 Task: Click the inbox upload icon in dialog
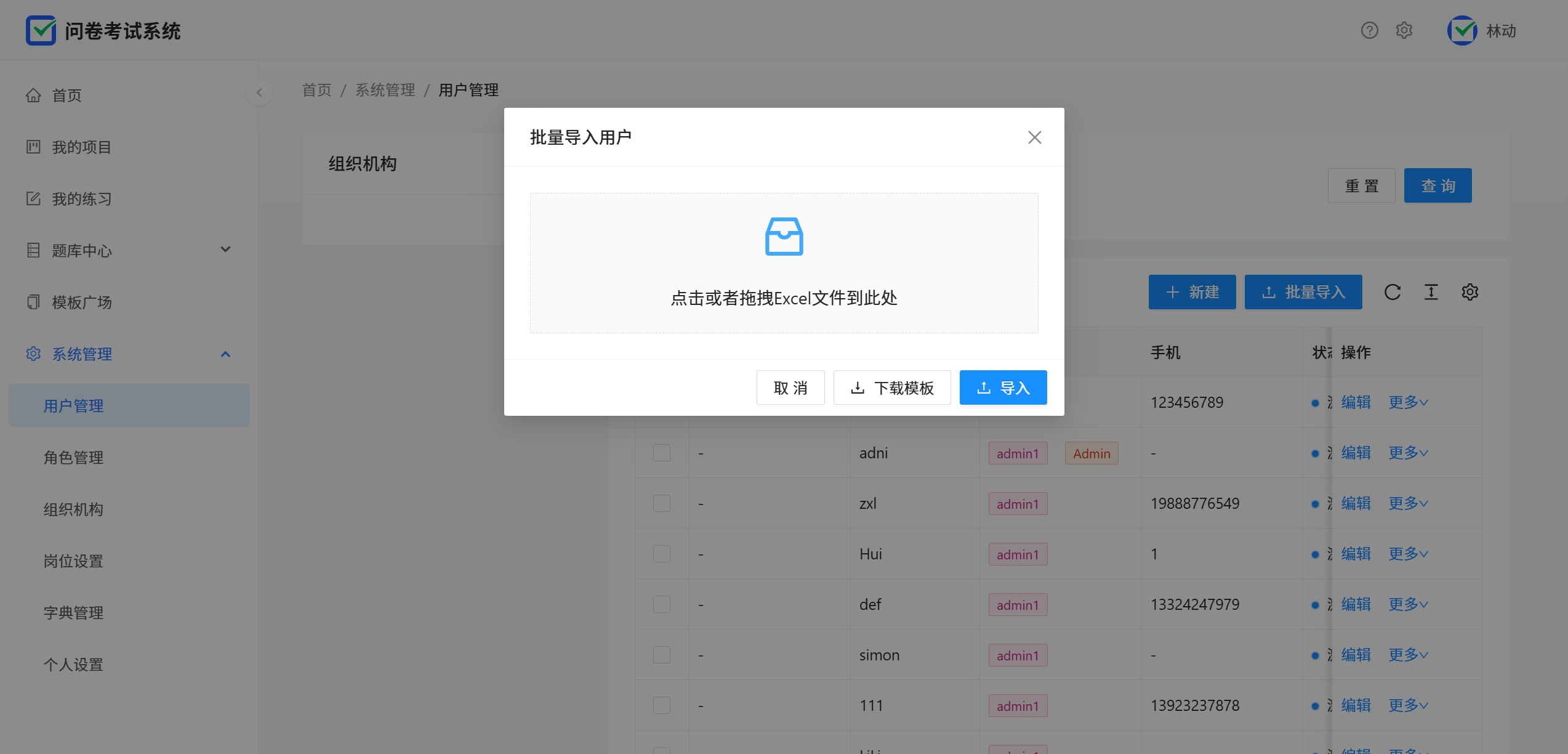pos(784,237)
